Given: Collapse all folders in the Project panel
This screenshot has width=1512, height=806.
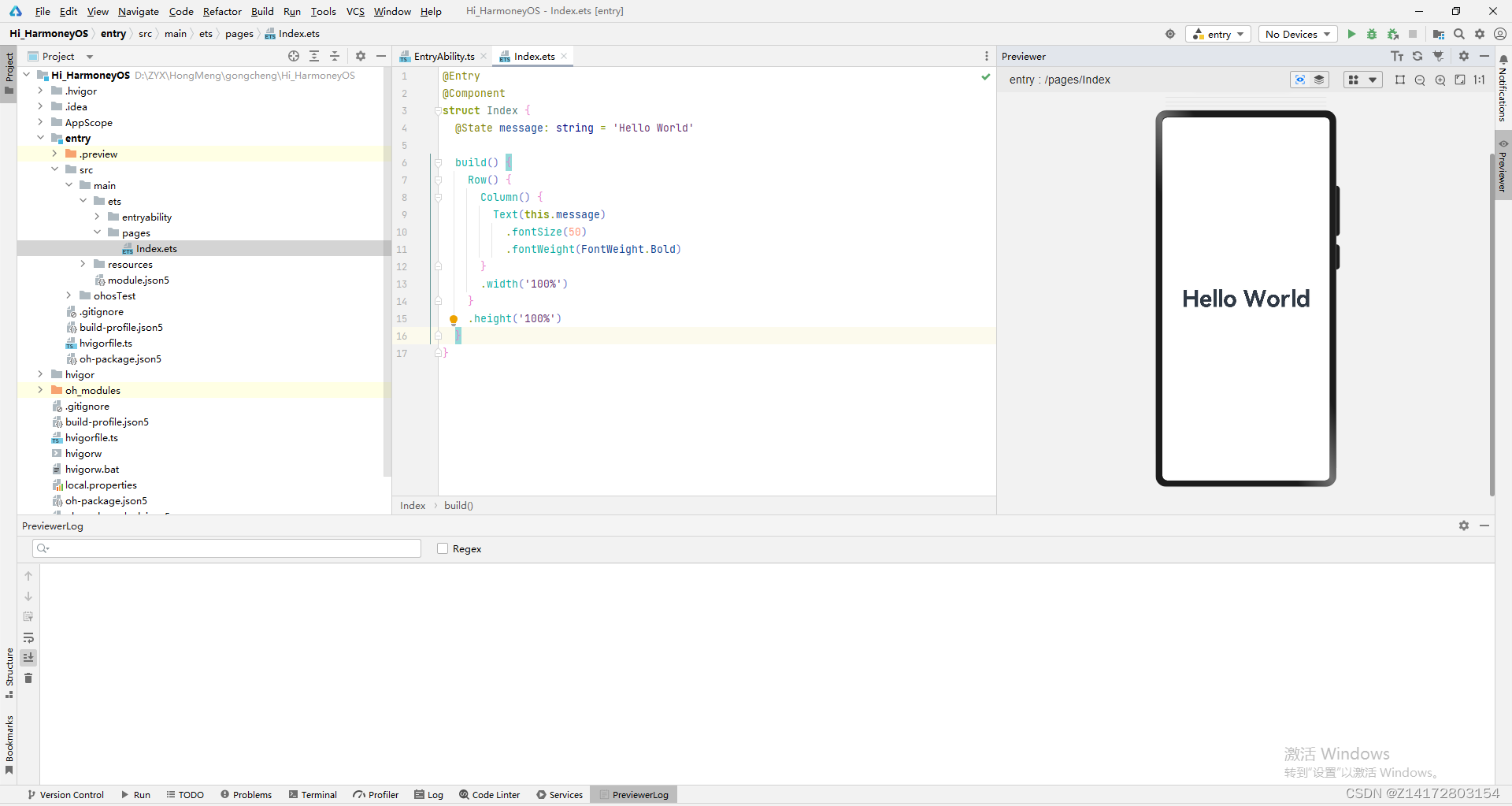Looking at the screenshot, I should tap(334, 56).
